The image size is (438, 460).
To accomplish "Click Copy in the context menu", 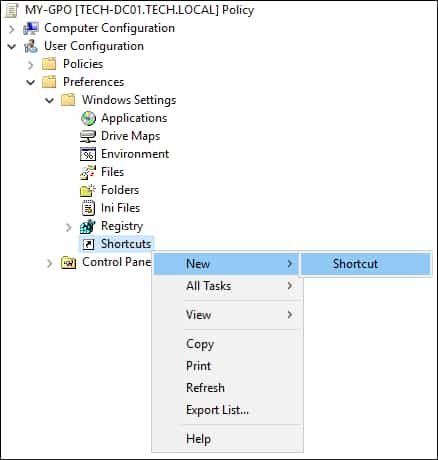I will pyautogui.click(x=226, y=344).
